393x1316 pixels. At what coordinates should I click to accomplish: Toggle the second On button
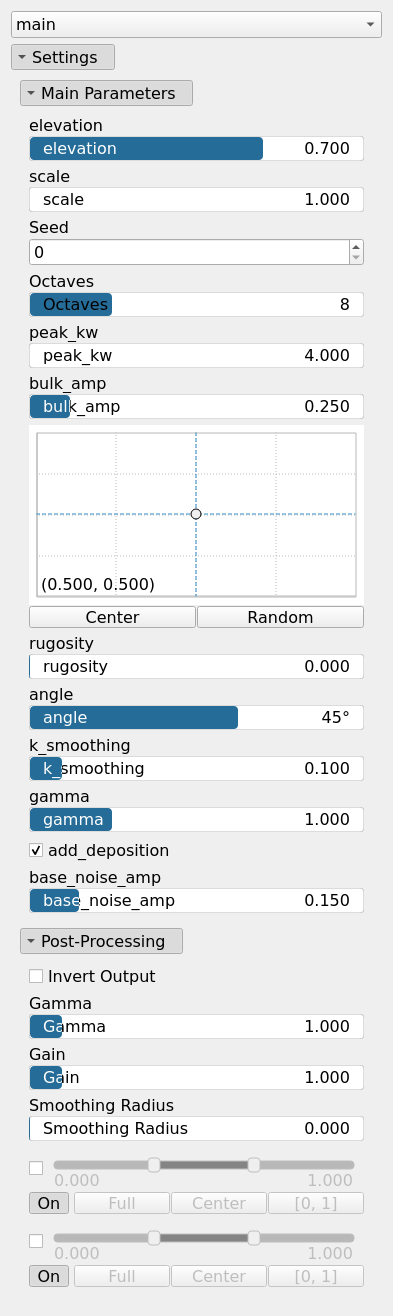[49, 1276]
